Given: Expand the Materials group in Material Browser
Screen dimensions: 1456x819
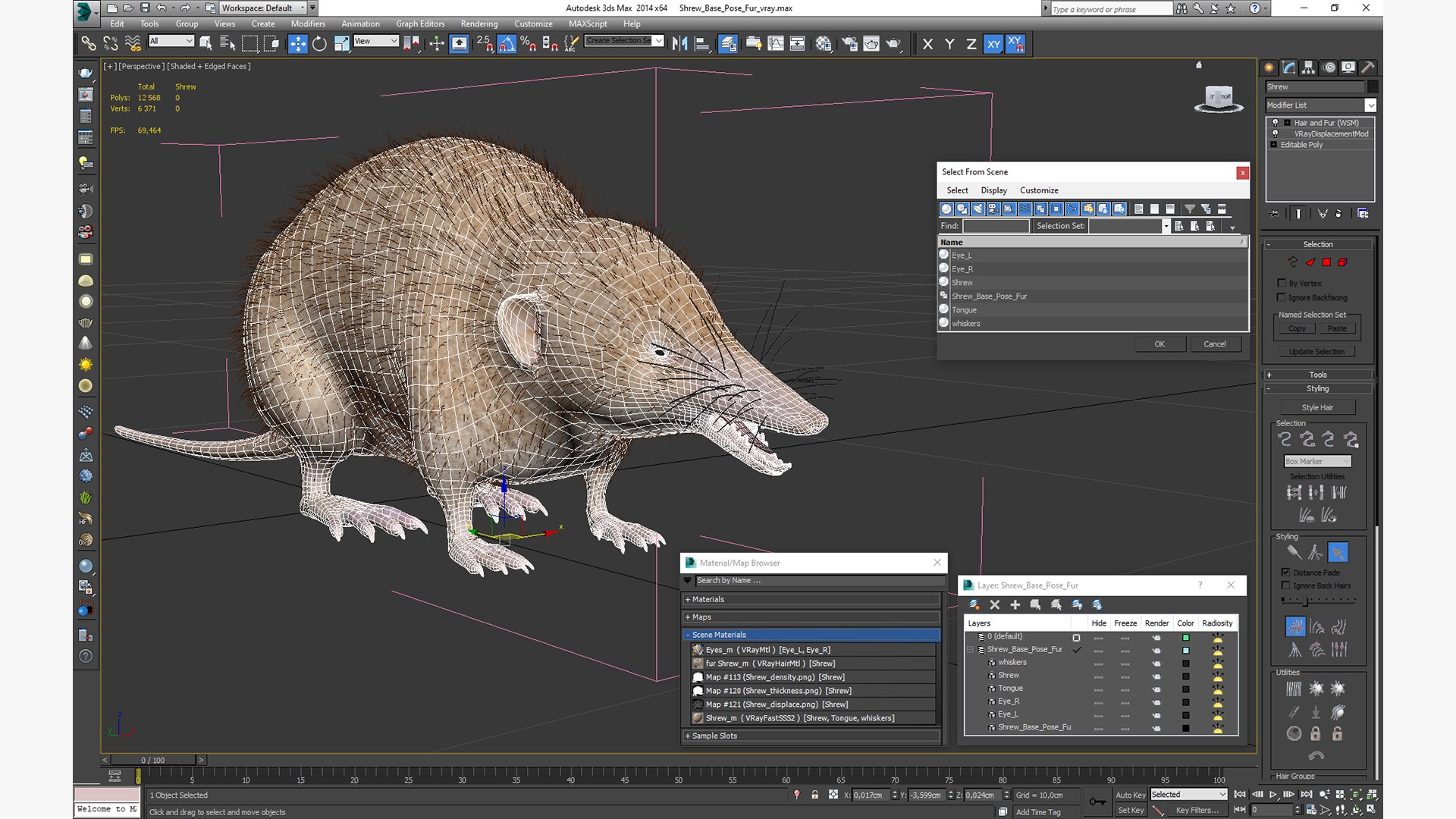Looking at the screenshot, I should tap(811, 599).
